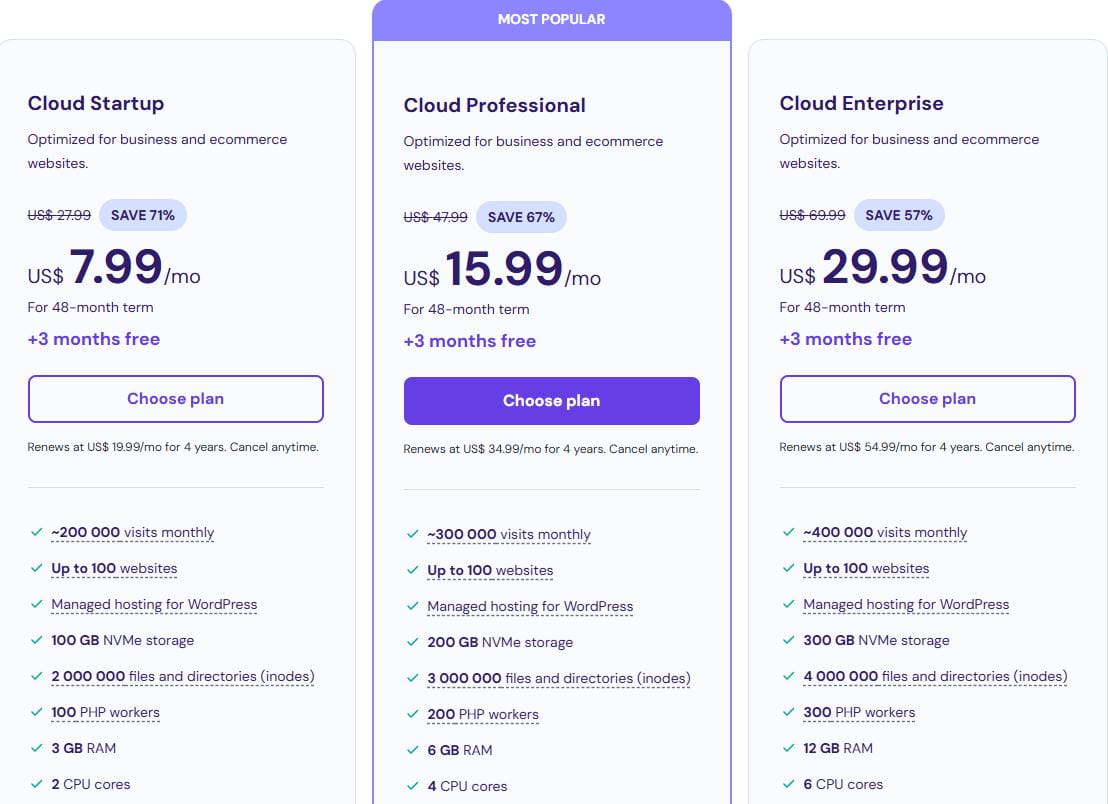Click Managed hosting for WordPress in Enterprise plan

click(x=906, y=605)
